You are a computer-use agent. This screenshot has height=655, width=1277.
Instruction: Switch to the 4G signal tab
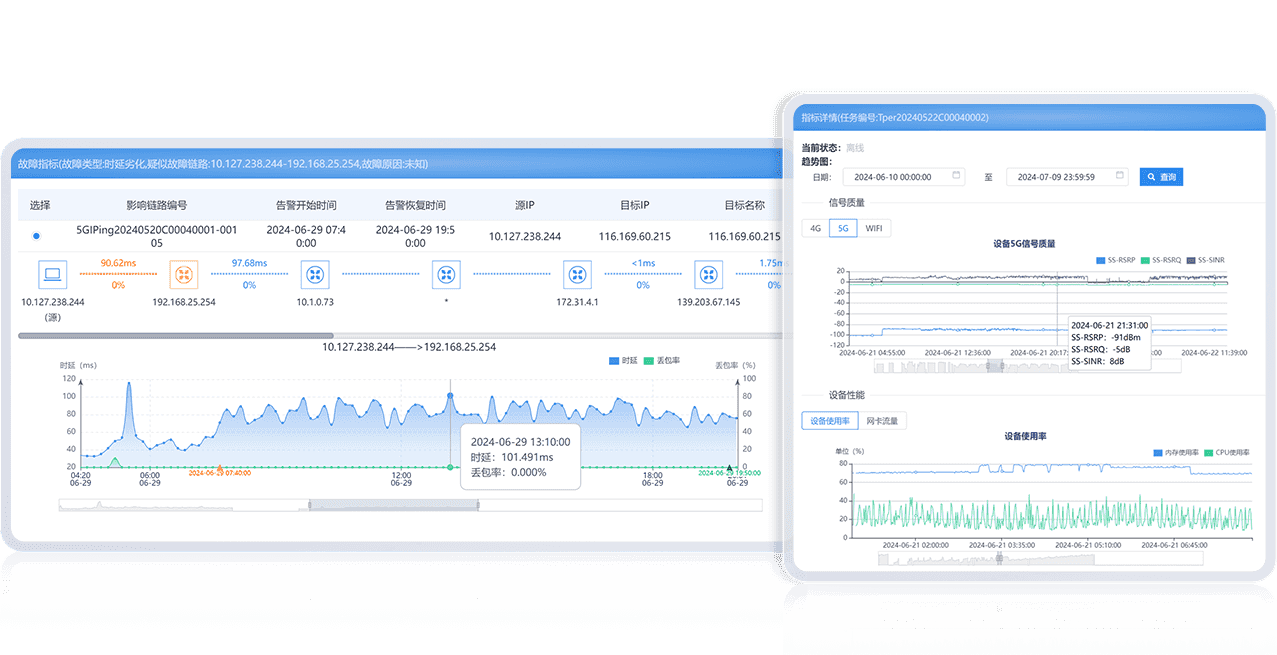click(815, 228)
